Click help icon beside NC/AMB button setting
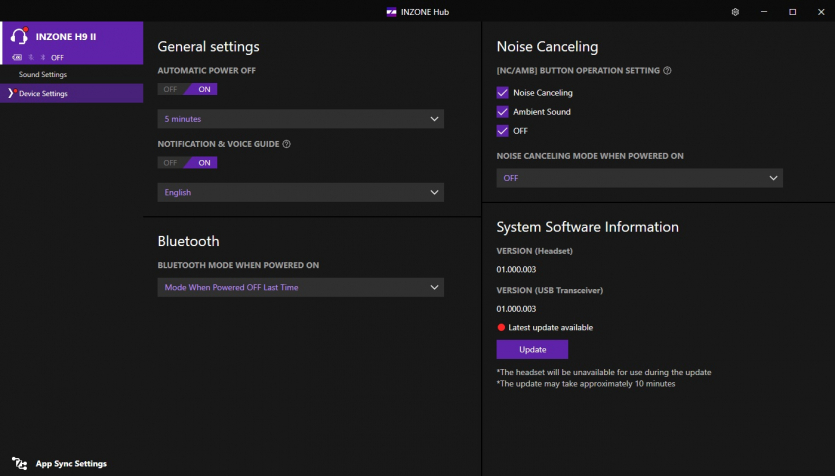The height and width of the screenshot is (476, 835). pos(667,71)
